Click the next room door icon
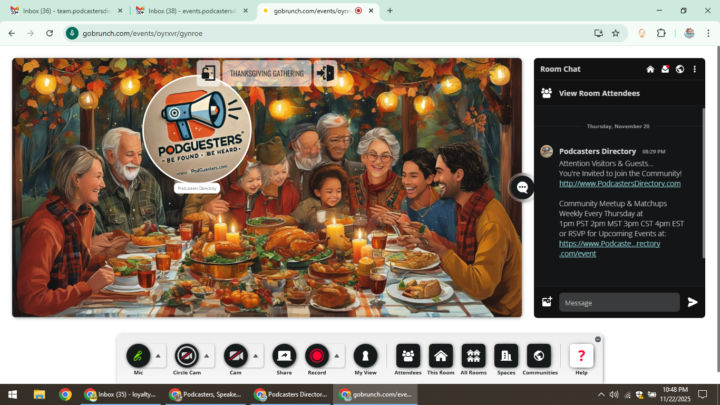 325,73
